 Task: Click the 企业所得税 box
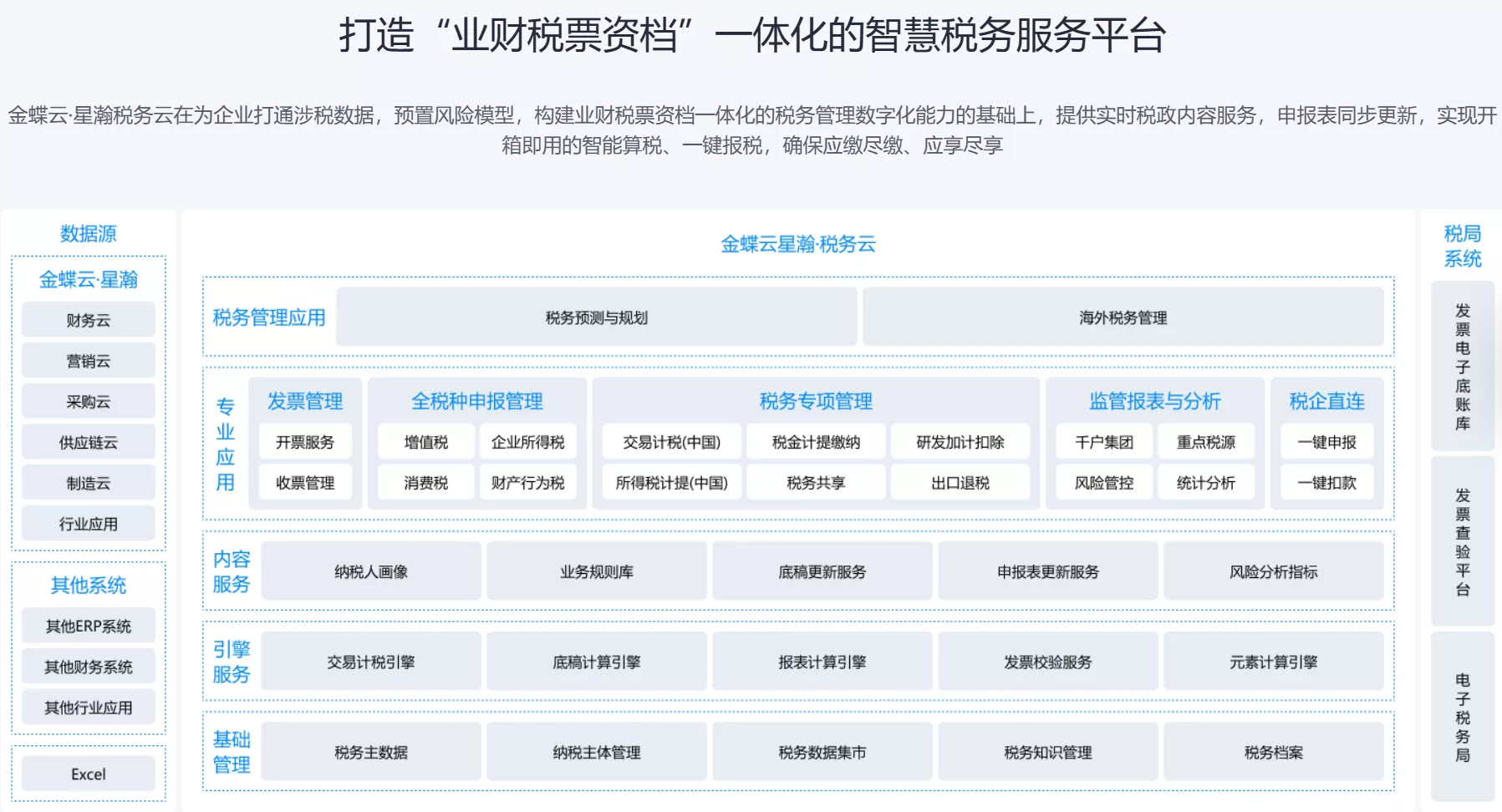pos(528,442)
